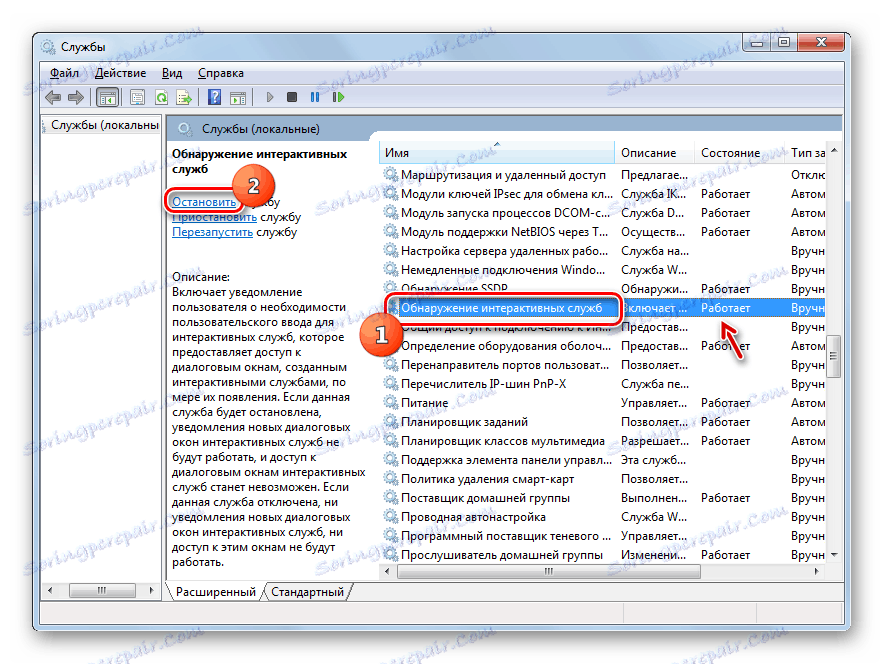Select Настройка сервера удаленных рабочих столов
The height and width of the screenshot is (664, 884).
point(603,251)
